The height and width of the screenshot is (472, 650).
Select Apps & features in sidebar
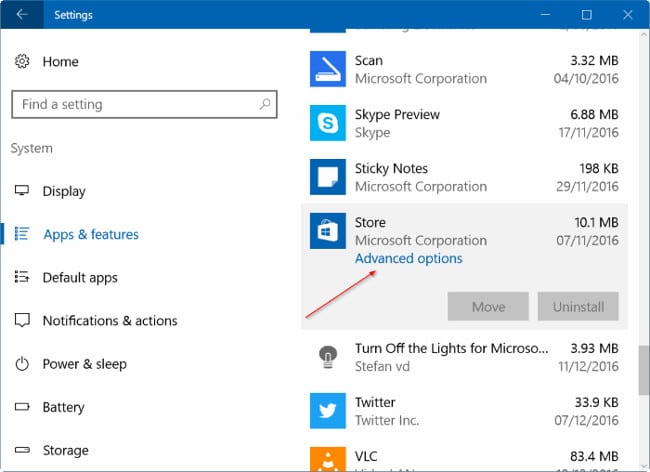pyautogui.click(x=91, y=235)
